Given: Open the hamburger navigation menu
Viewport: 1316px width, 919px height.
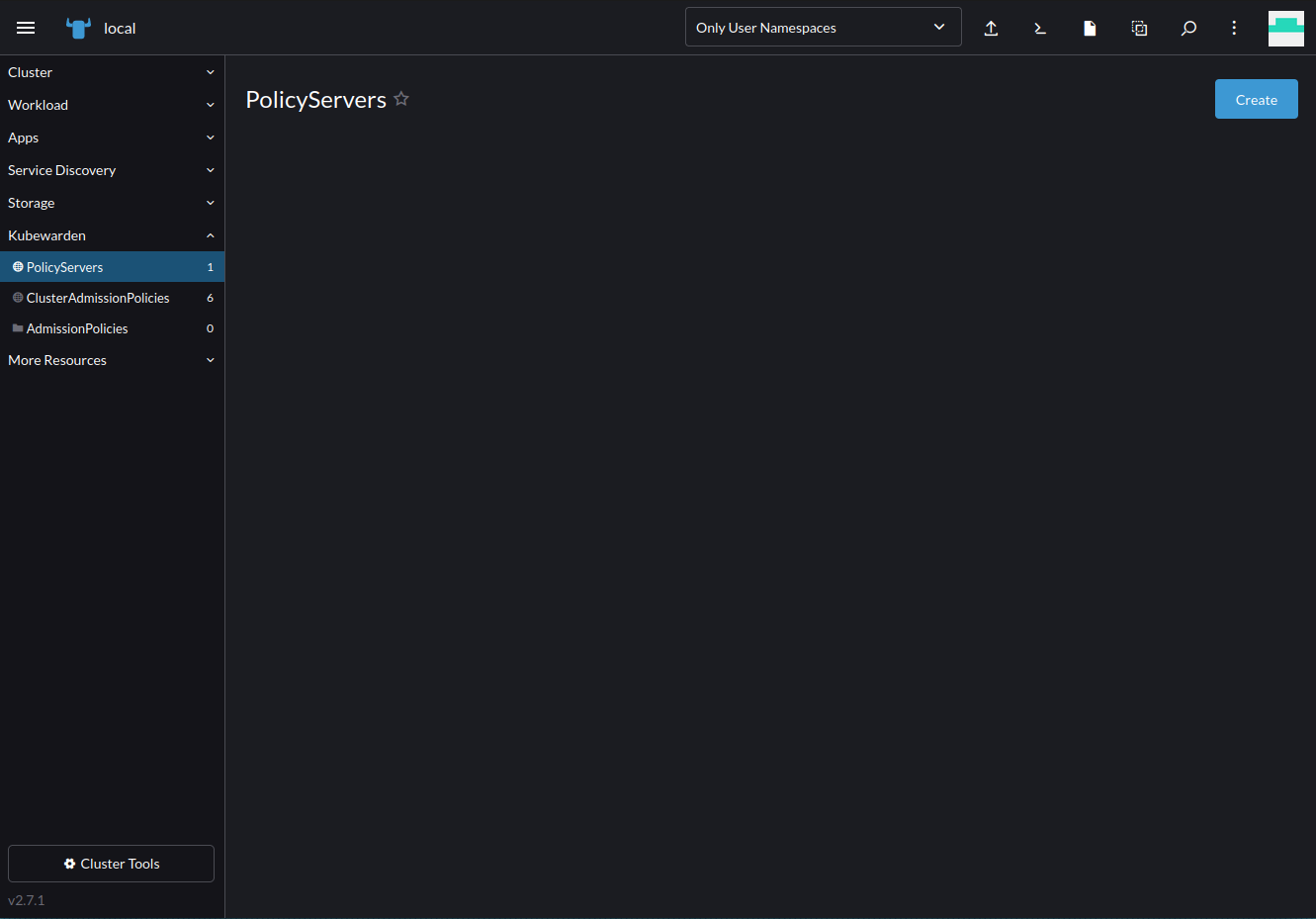Looking at the screenshot, I should [26, 28].
